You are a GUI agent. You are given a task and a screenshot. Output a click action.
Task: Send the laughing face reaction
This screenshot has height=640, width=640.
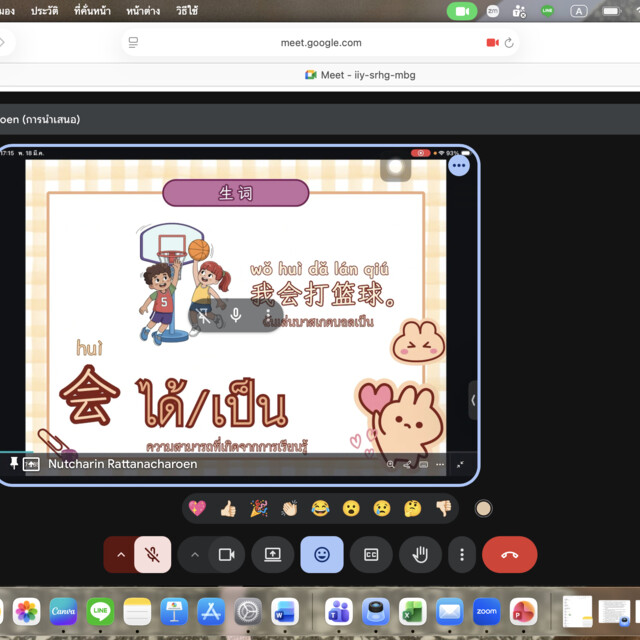tap(320, 508)
